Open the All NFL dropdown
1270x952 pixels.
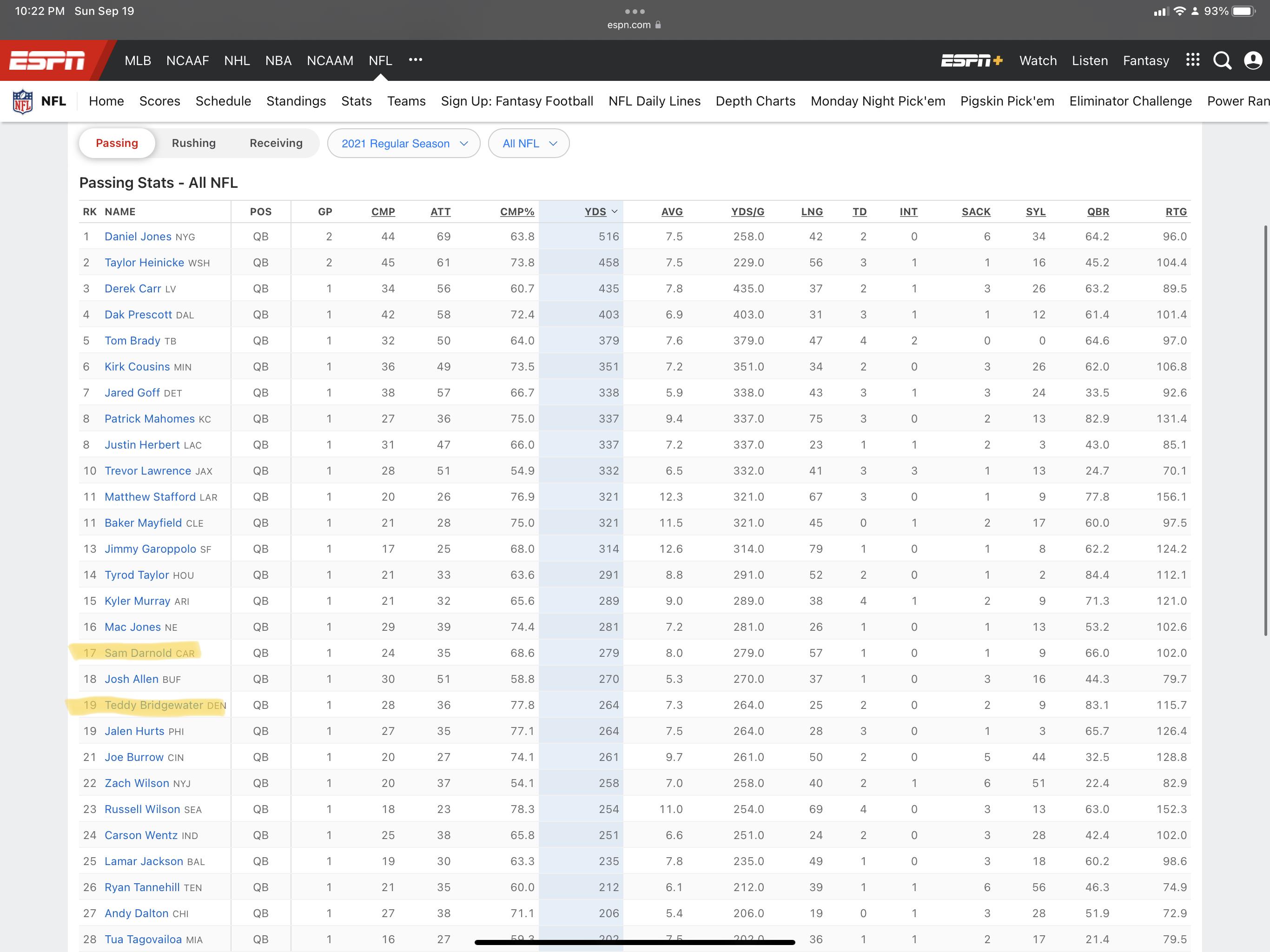pos(528,144)
